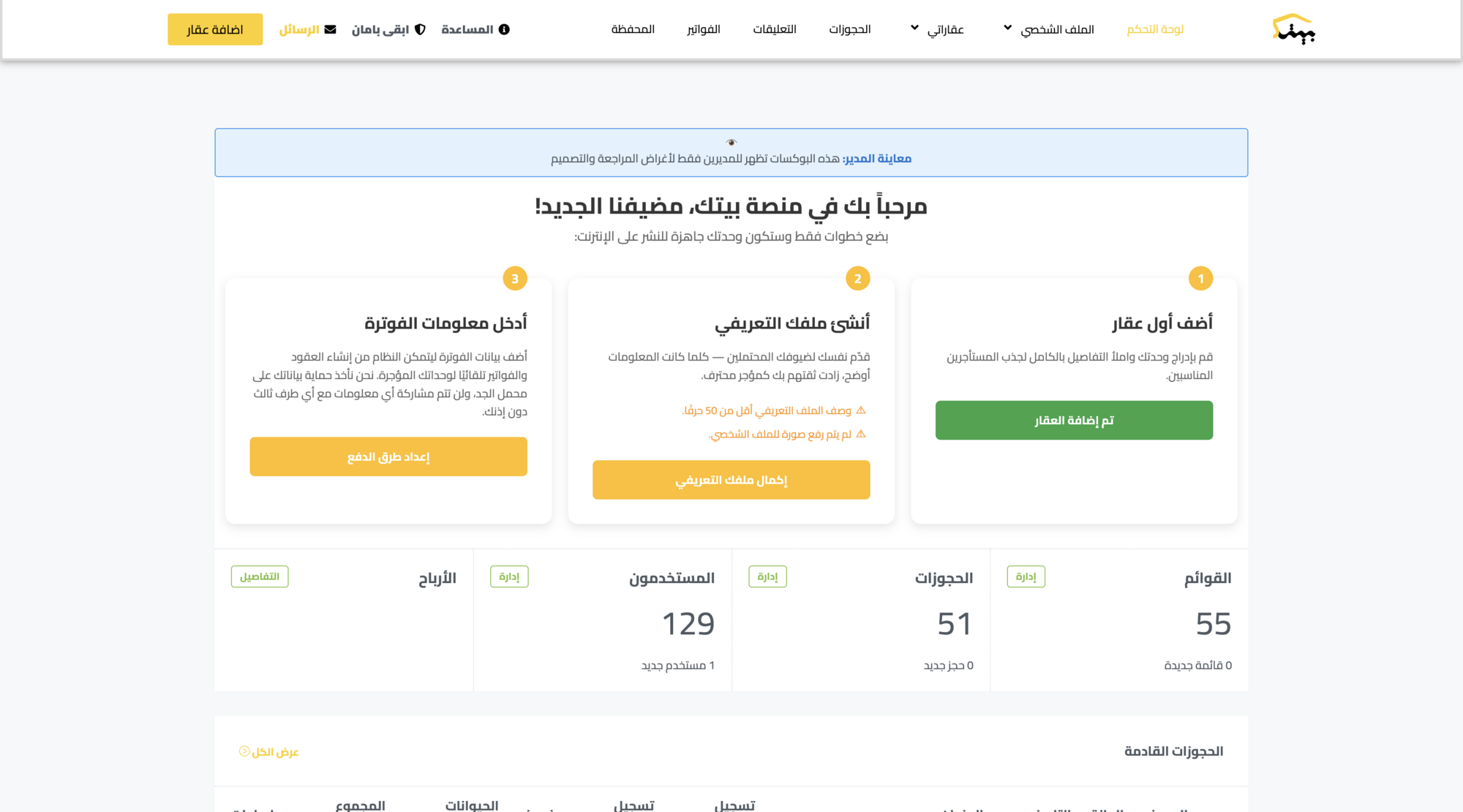Image resolution: width=1463 pixels, height=812 pixels.
Task: Expand the الملف الشخصي dropdown arrow
Action: (1008, 28)
